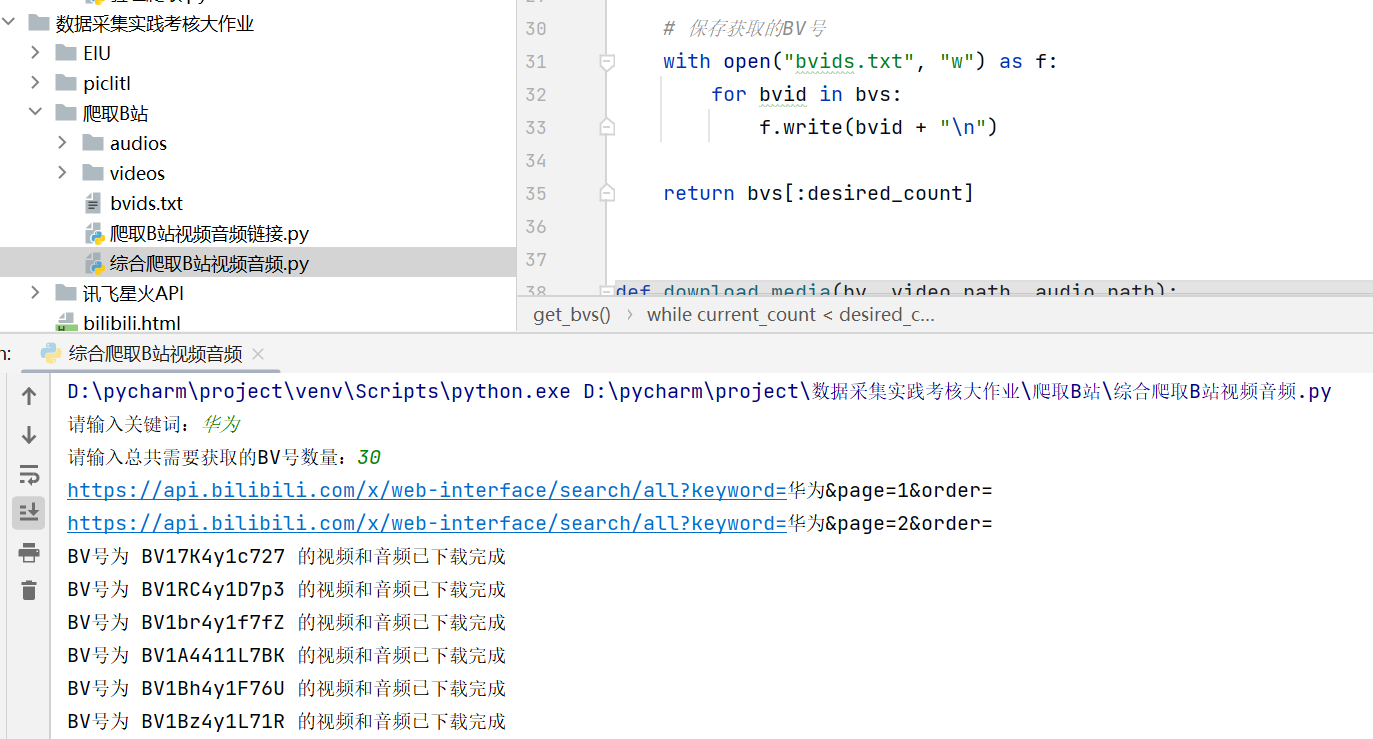Click the BV1br4y1f7fZ output line
The width and height of the screenshot is (1373, 739).
click(x=287, y=623)
